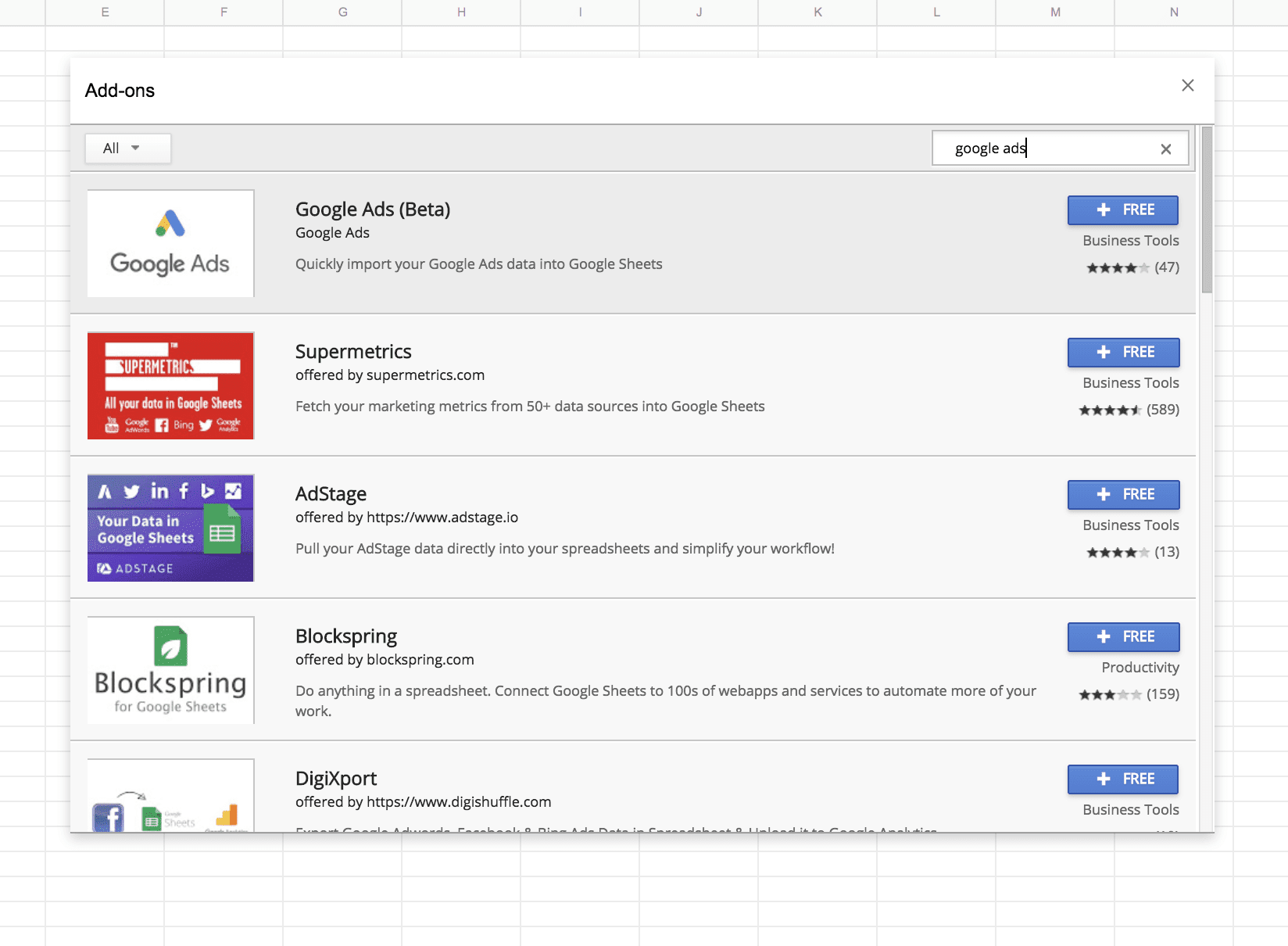Install DigiXport using FREE button

coord(1123,779)
